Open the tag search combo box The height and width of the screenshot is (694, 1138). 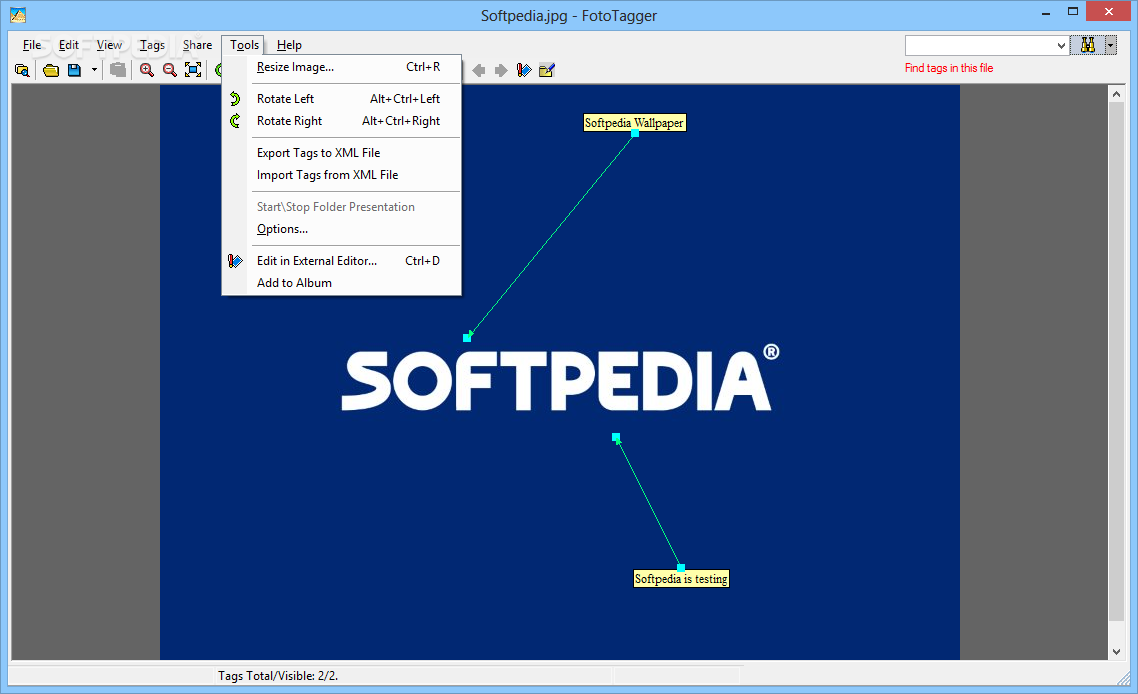[x=987, y=45]
